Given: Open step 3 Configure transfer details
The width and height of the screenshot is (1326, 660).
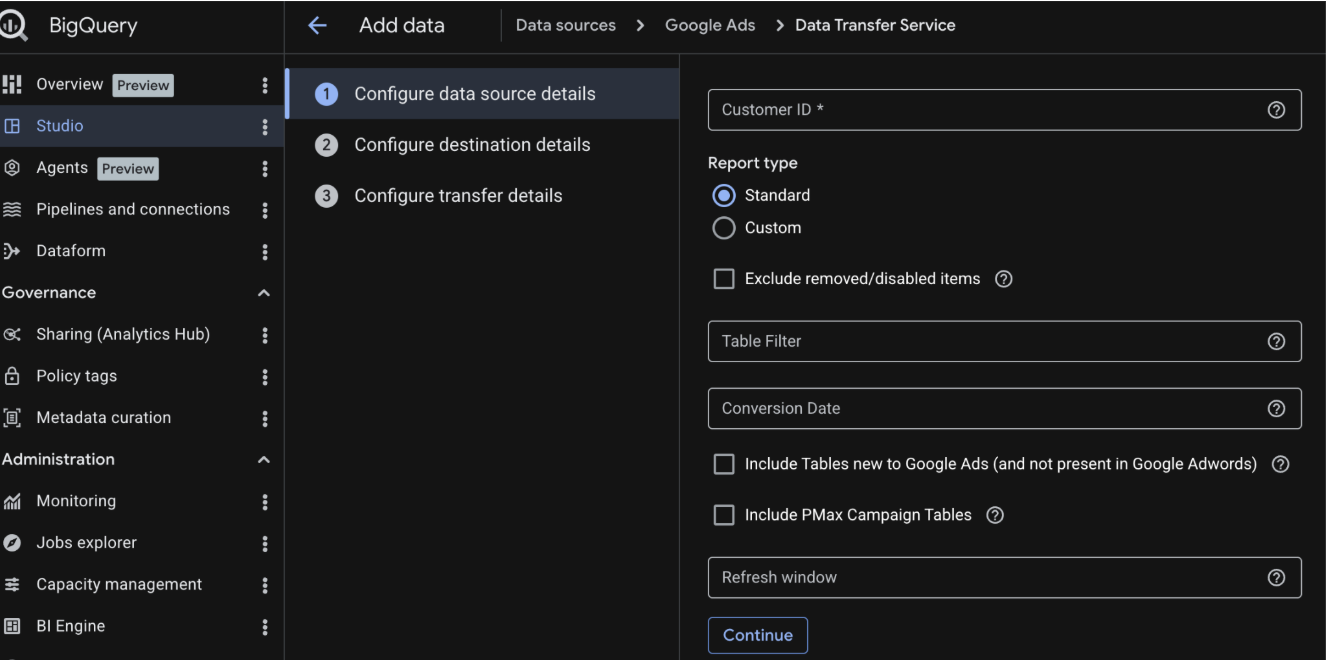Looking at the screenshot, I should (x=482, y=196).
